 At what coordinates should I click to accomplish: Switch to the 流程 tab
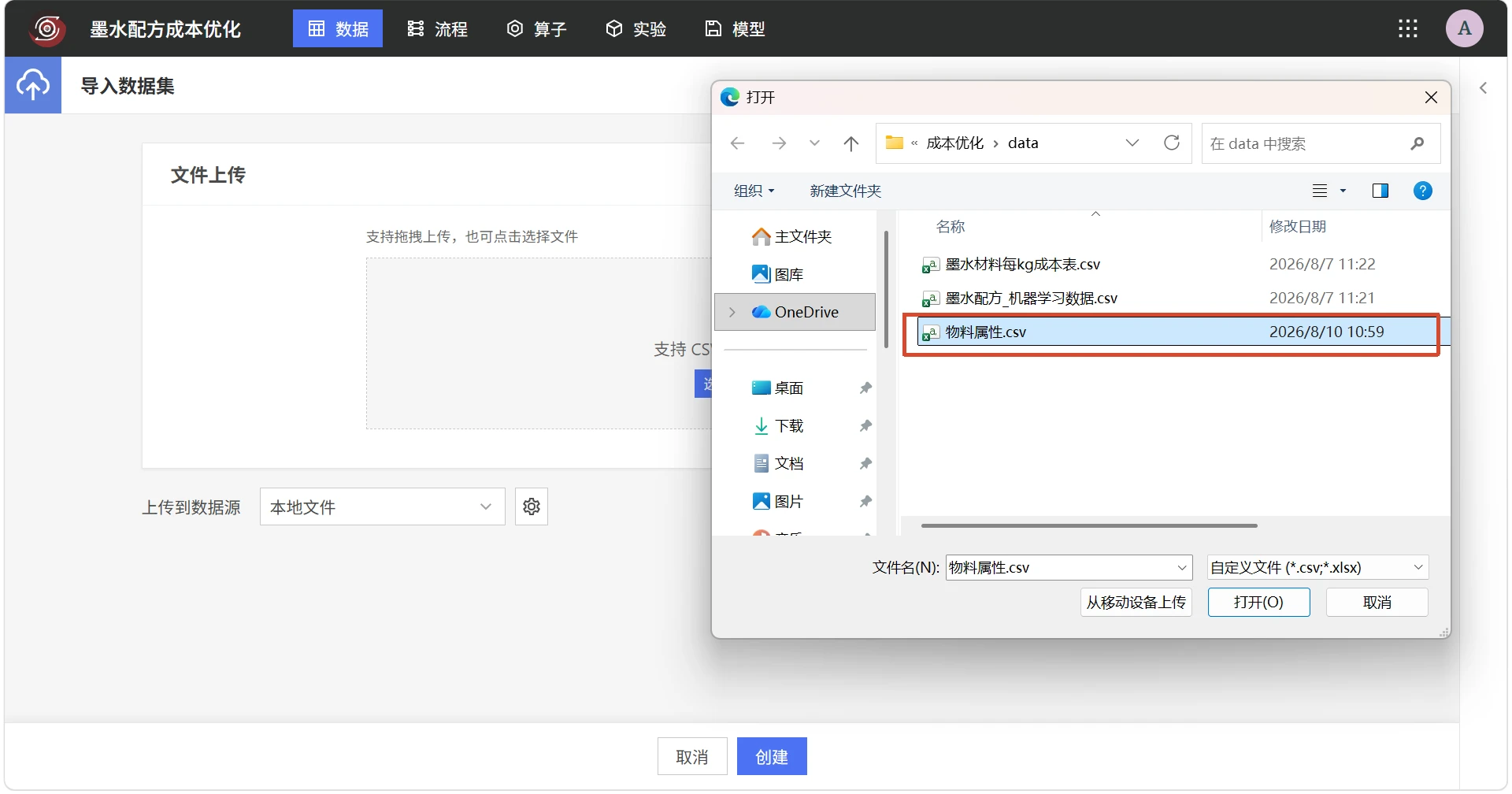(437, 28)
